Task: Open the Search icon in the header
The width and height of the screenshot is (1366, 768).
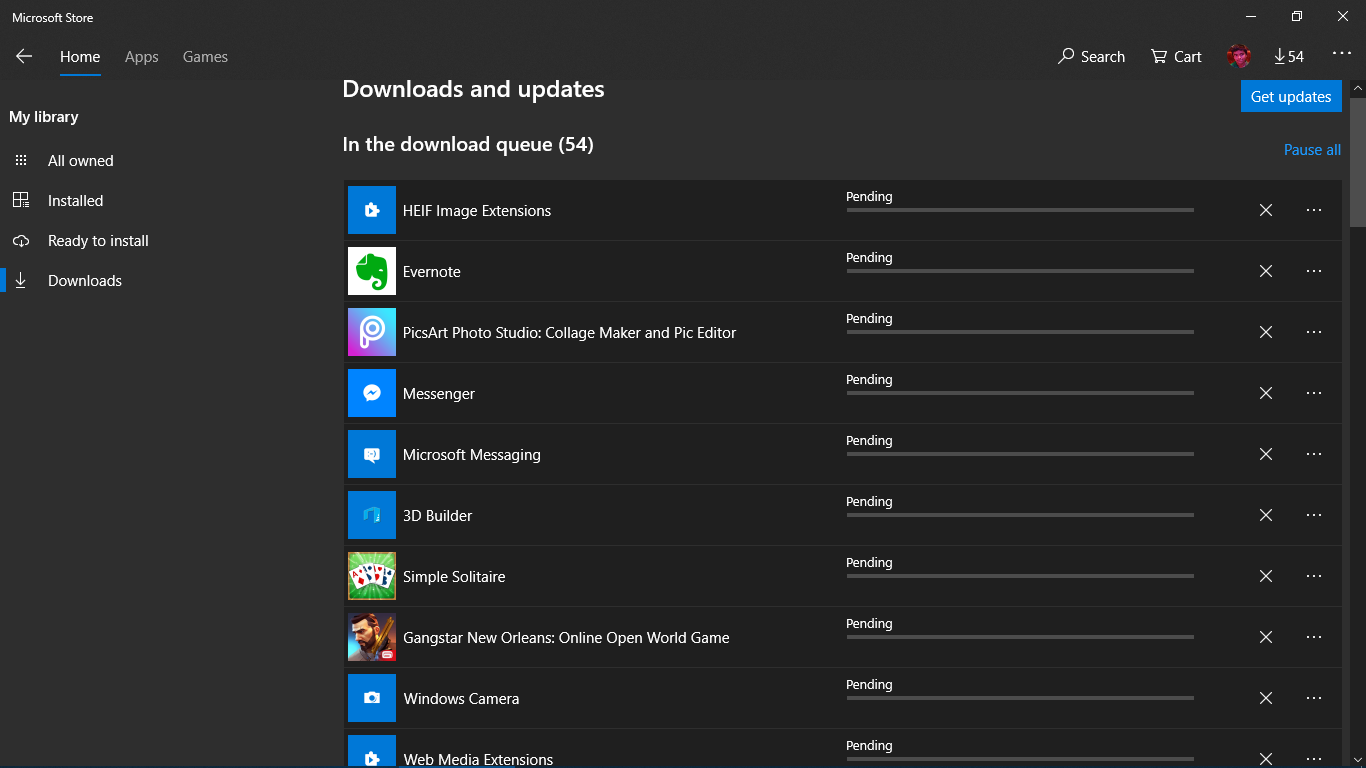Action: click(1091, 57)
